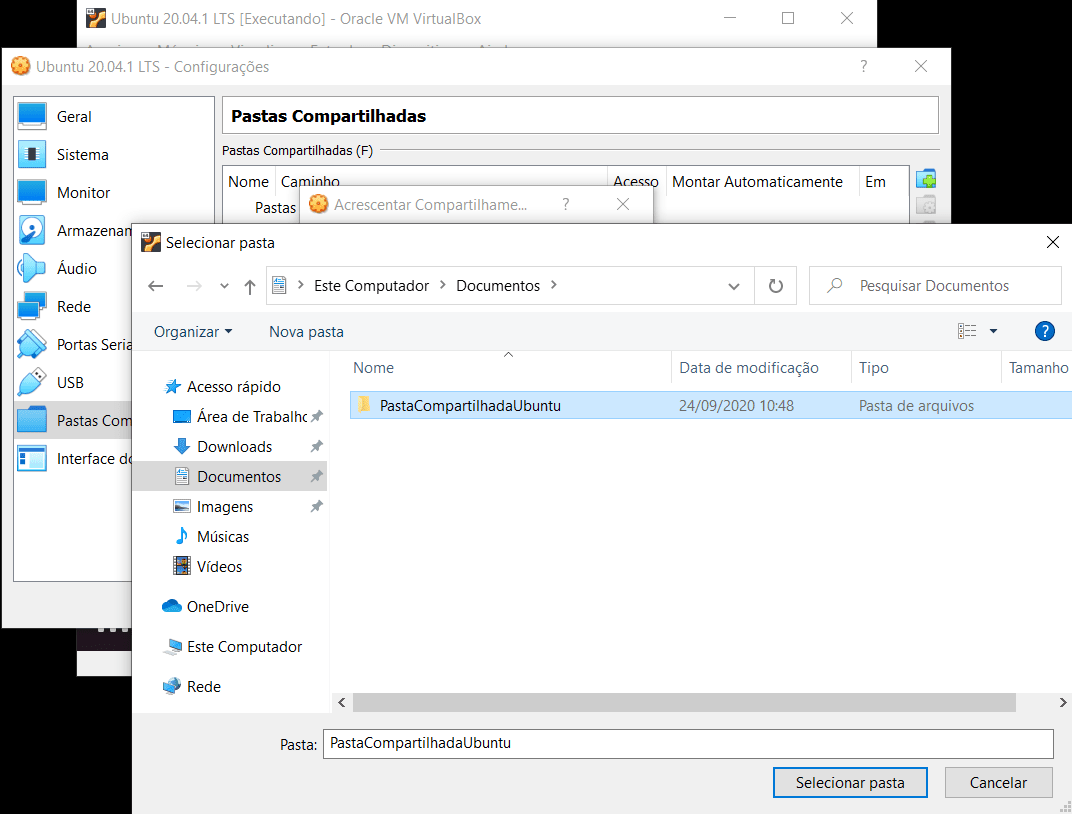Open Armazenamento settings category icon
Image resolution: width=1072 pixels, height=814 pixels.
point(31,230)
